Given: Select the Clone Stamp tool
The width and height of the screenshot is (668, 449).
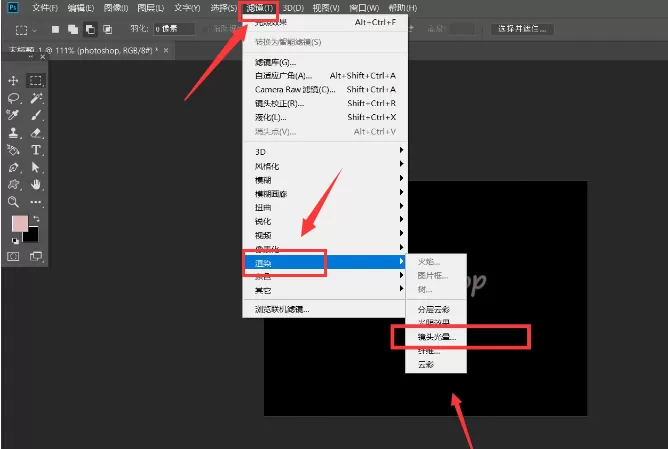Looking at the screenshot, I should pos(13,133).
